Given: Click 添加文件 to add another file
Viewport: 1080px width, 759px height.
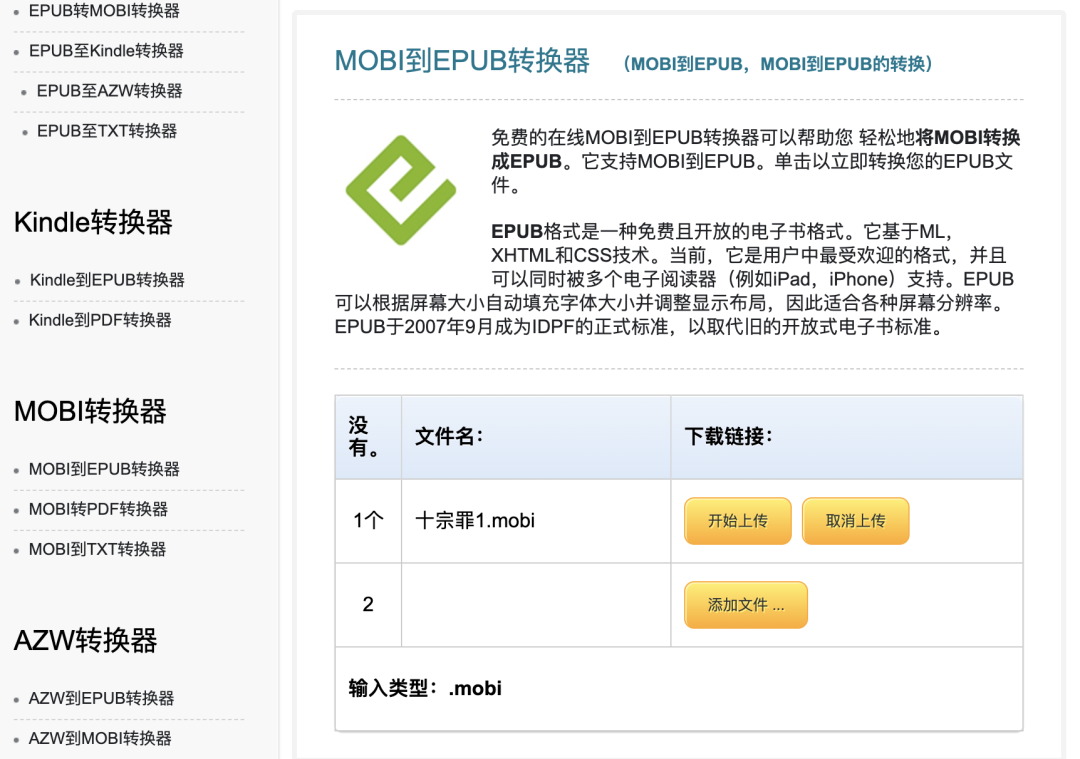Looking at the screenshot, I should pos(745,604).
